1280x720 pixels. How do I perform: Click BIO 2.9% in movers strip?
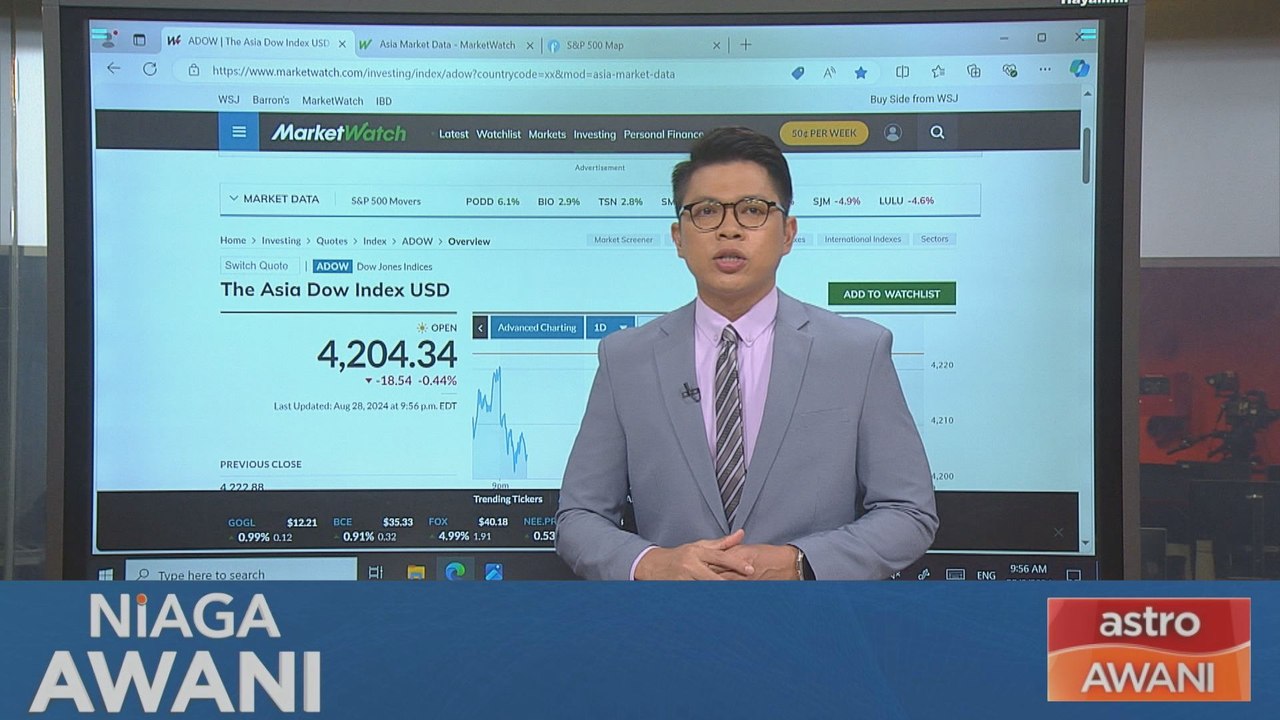[559, 201]
